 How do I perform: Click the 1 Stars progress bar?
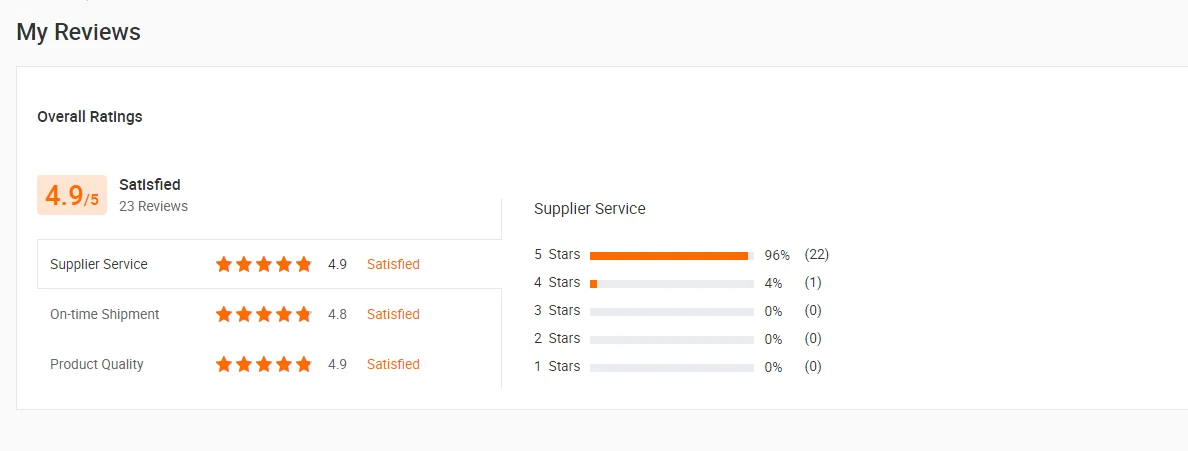point(671,368)
